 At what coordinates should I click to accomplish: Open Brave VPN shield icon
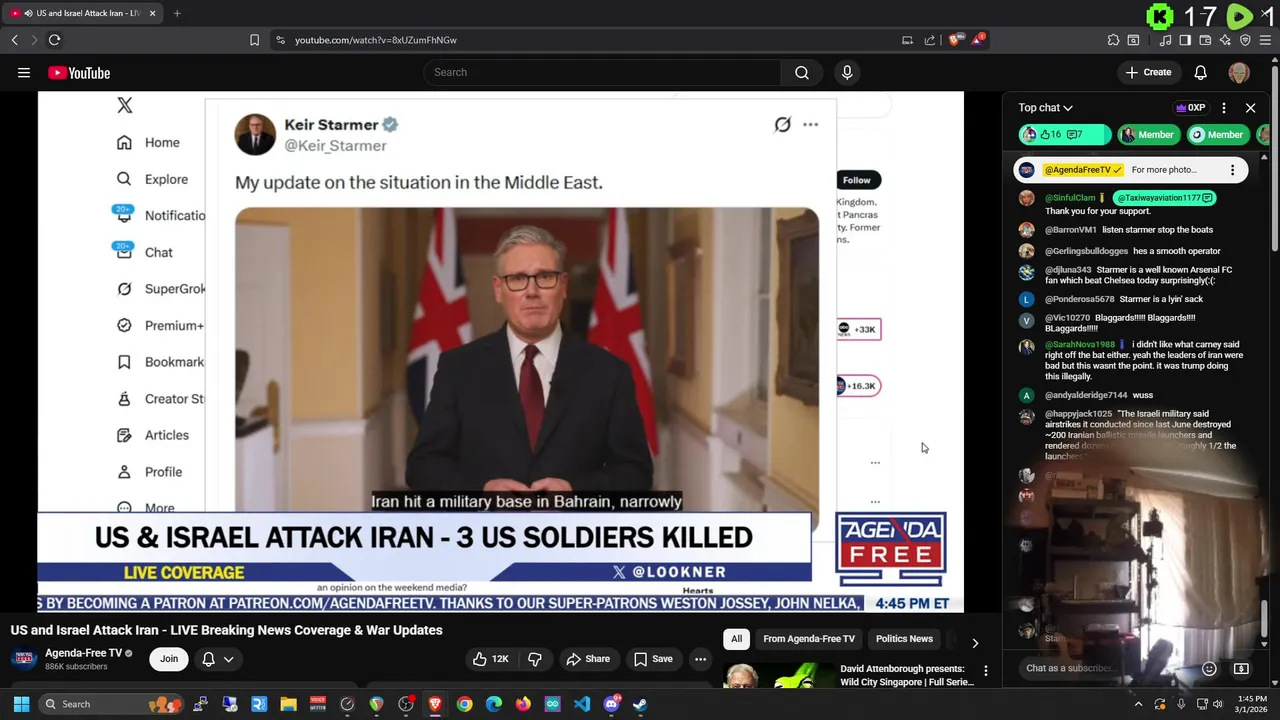pos(1245,40)
